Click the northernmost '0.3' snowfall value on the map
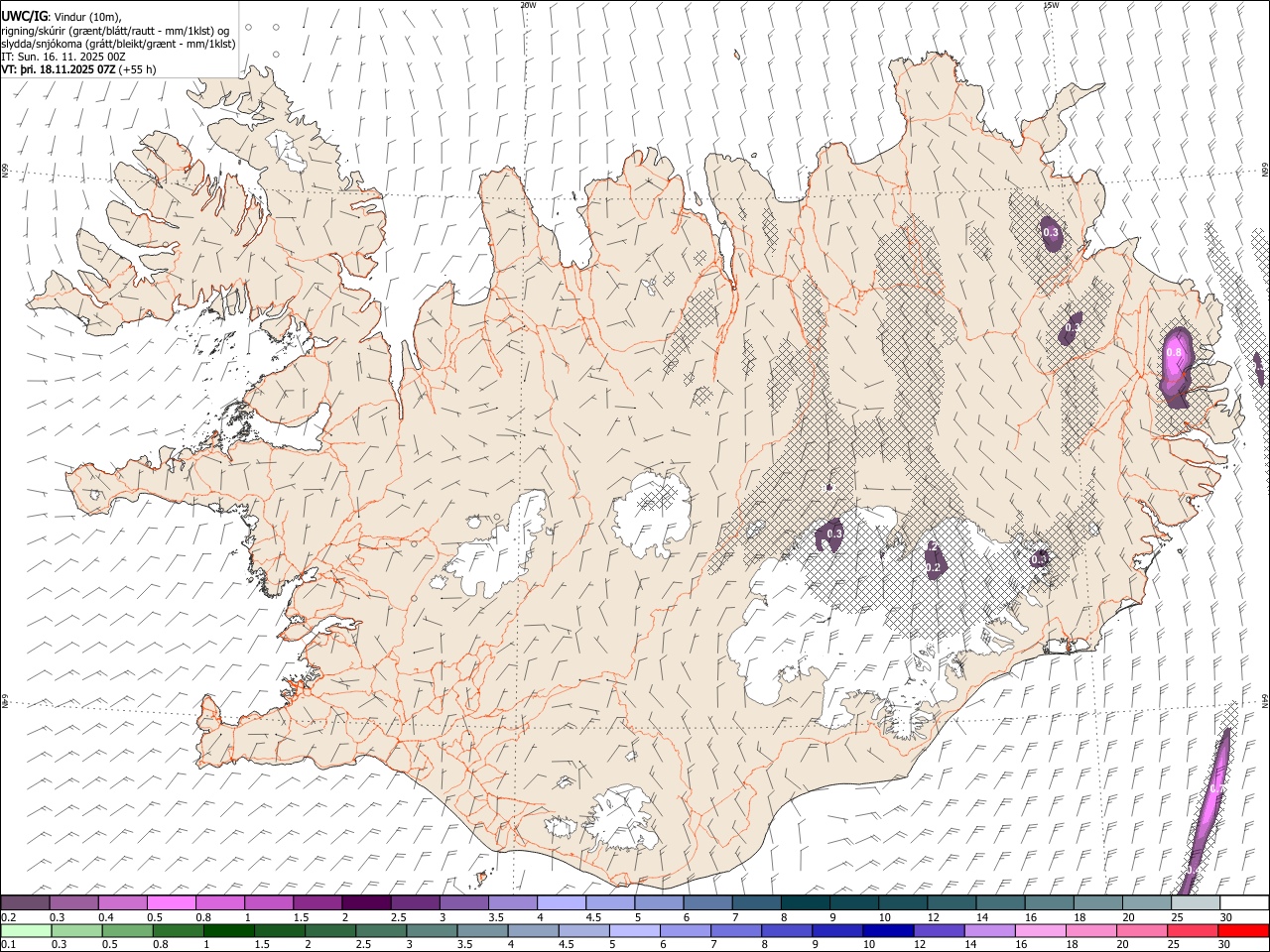The height and width of the screenshot is (952, 1270). (x=1051, y=233)
